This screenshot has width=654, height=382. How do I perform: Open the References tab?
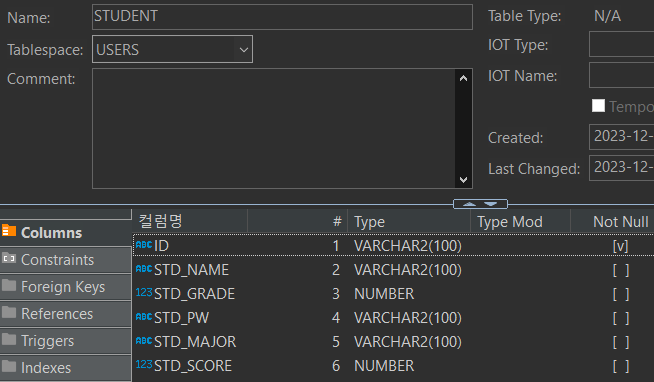click(x=65, y=314)
